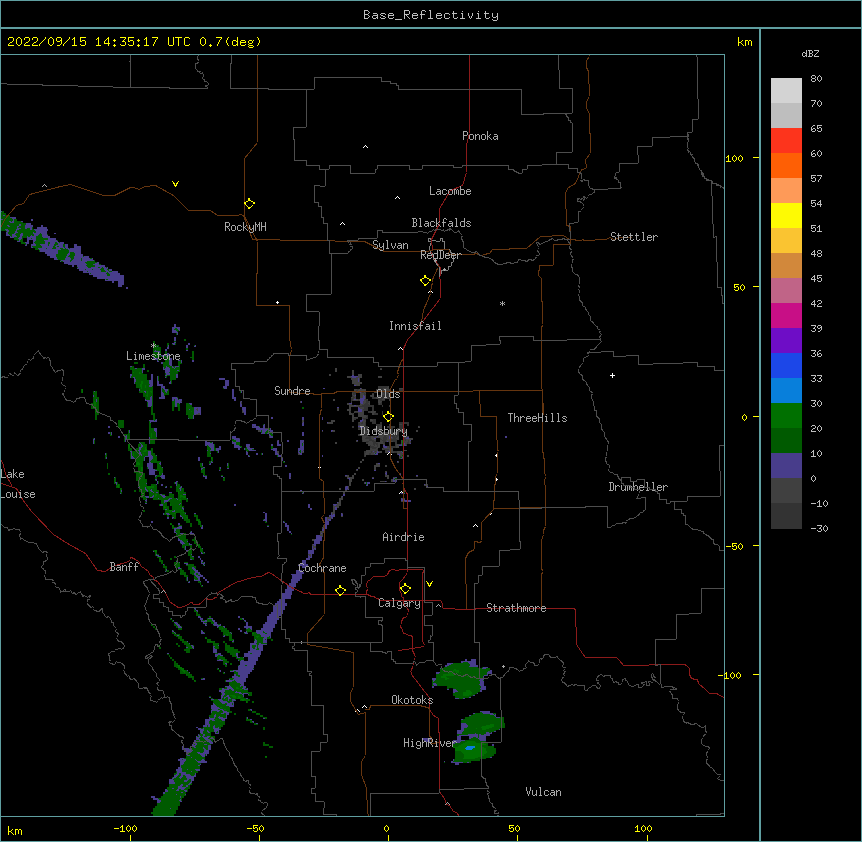Image resolution: width=862 pixels, height=842 pixels.
Task: Click the dBZ legend heading
Action: [x=810, y=54]
